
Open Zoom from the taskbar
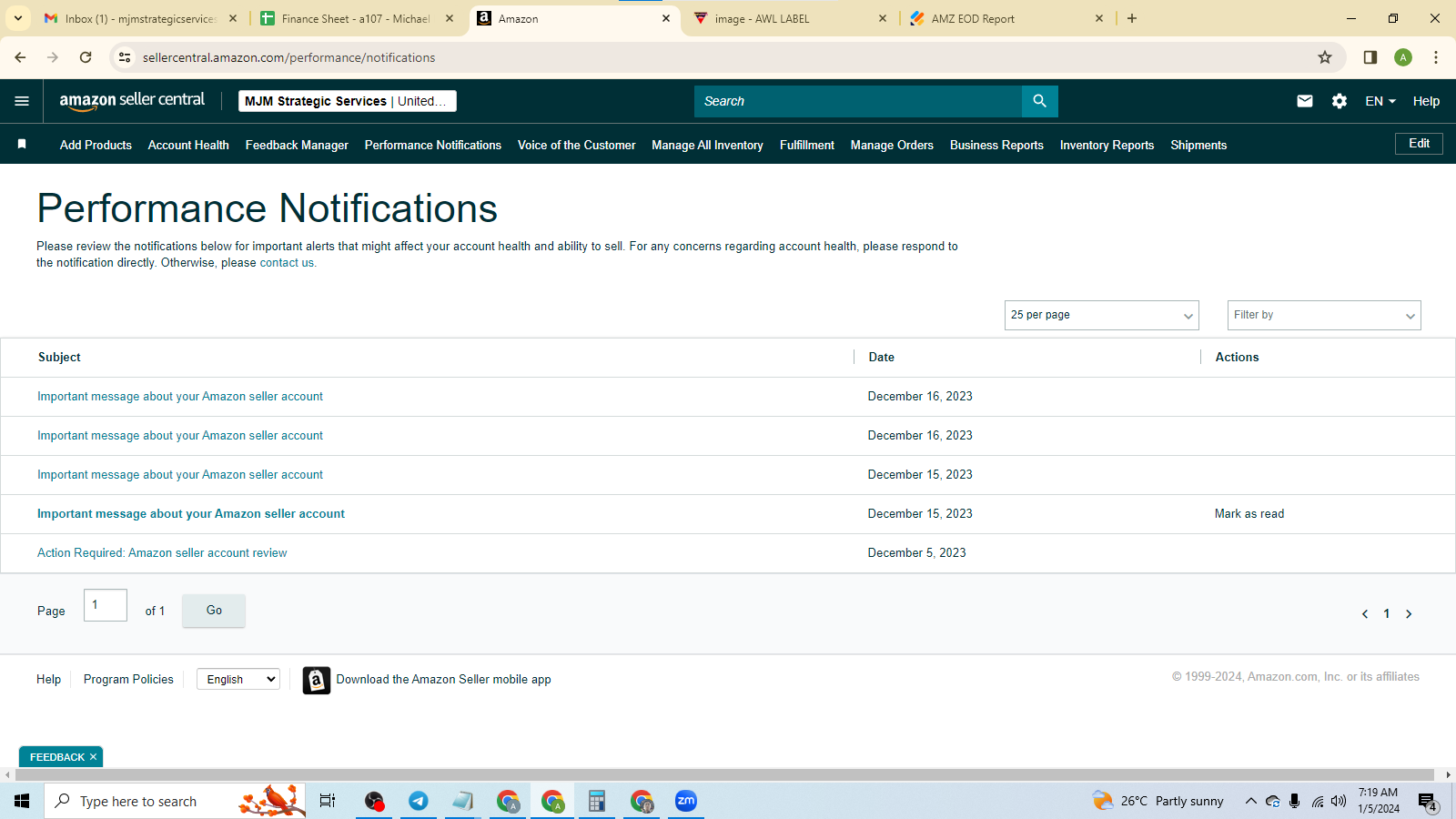tap(686, 801)
